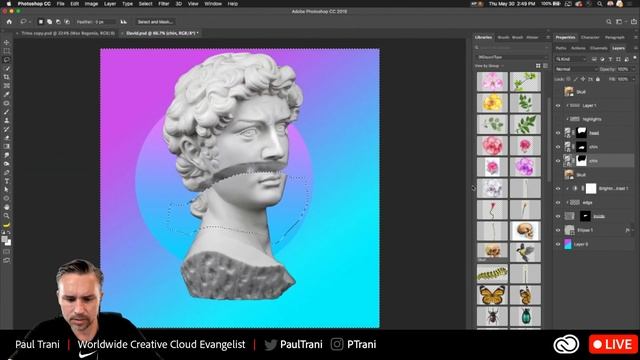Open the Select menu
Image resolution: width=640 pixels, height=360 pixels.
(x=145, y=4)
